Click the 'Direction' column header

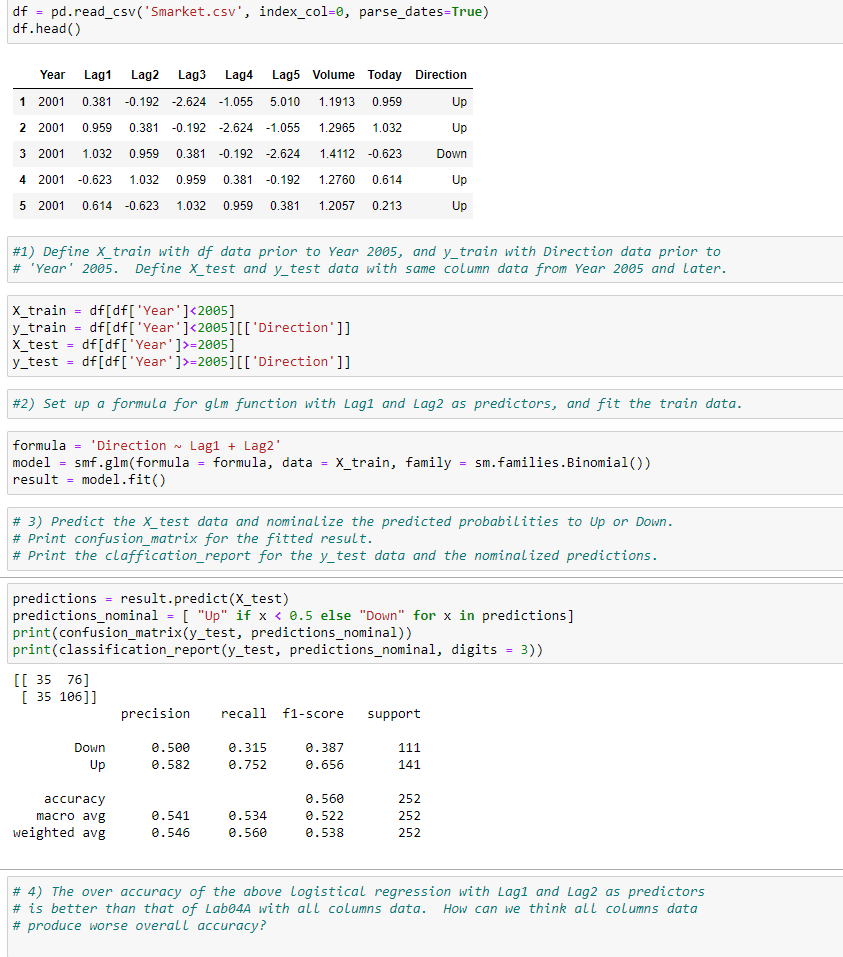tap(441, 74)
